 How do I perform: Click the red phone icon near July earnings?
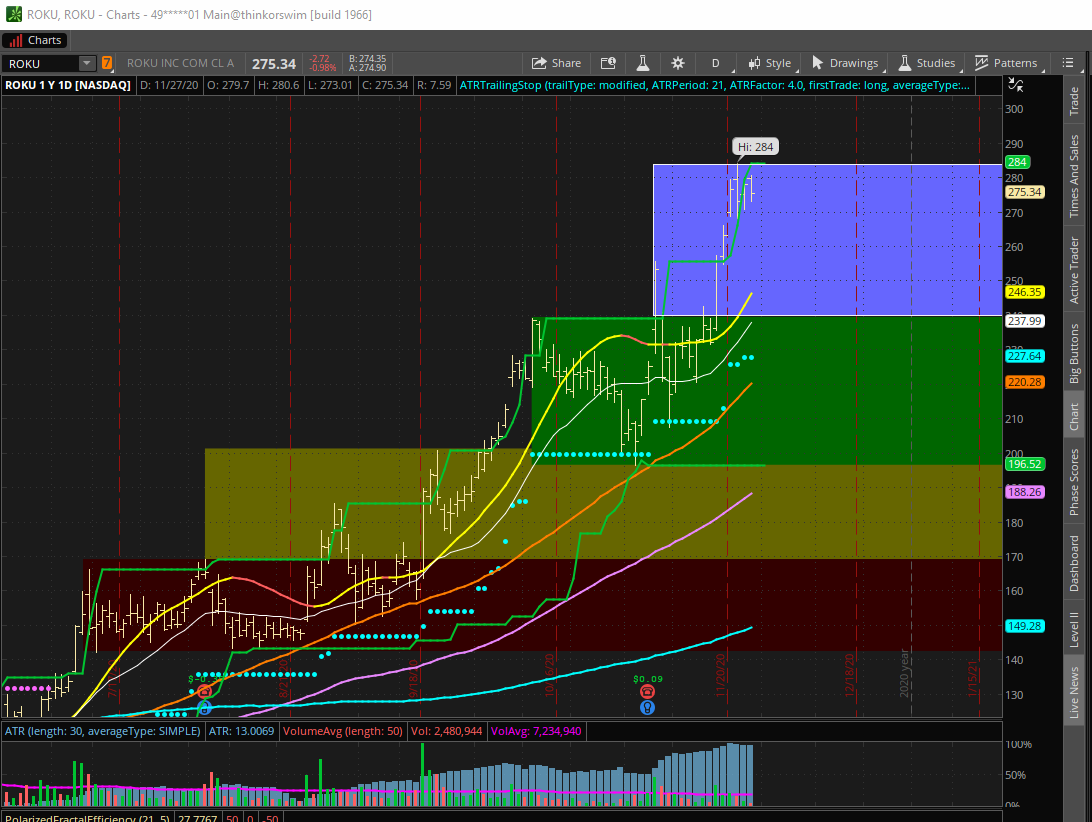(204, 692)
